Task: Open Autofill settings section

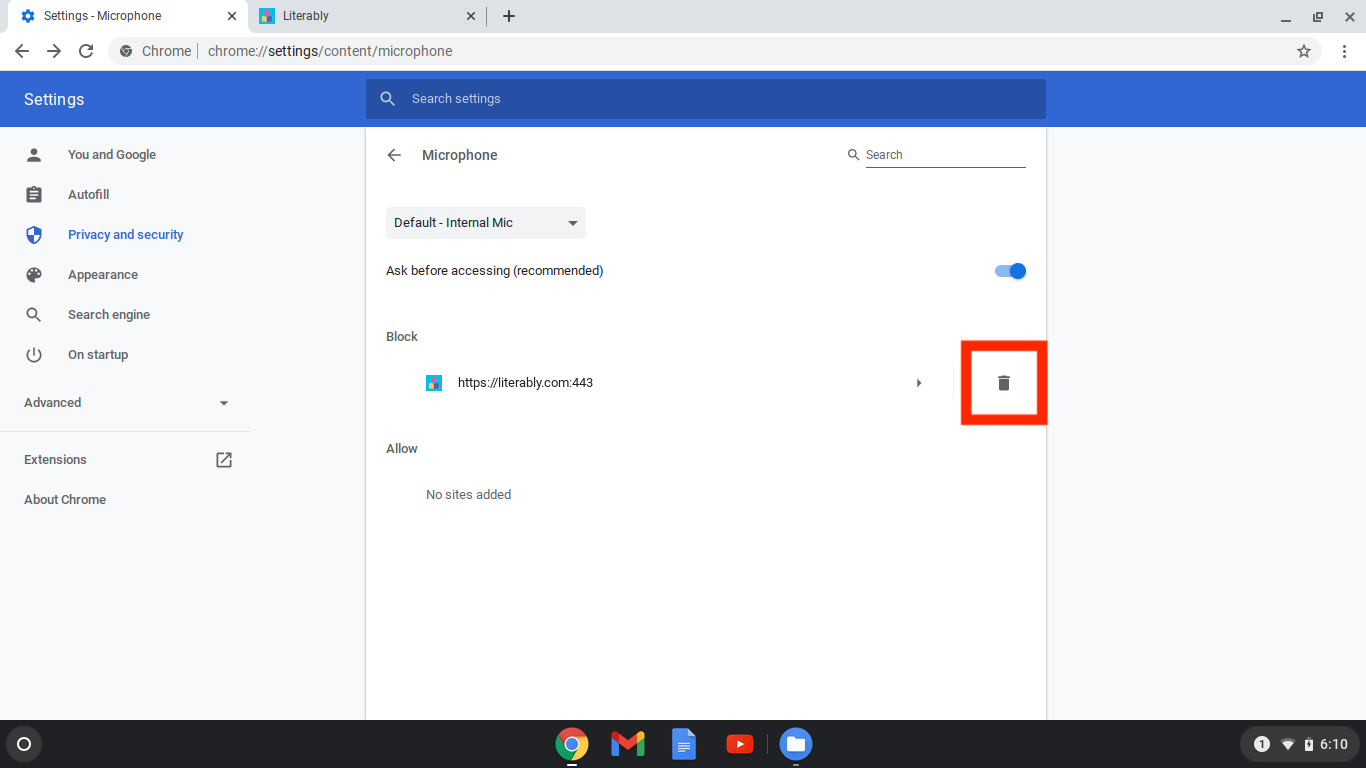Action: 88,195
